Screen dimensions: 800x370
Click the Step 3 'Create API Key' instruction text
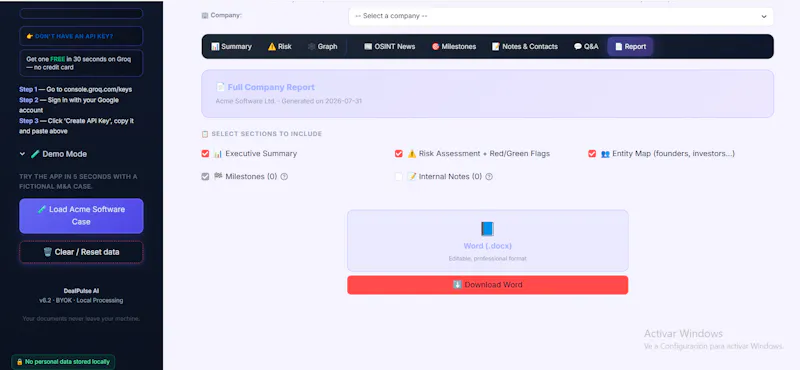click(77, 126)
